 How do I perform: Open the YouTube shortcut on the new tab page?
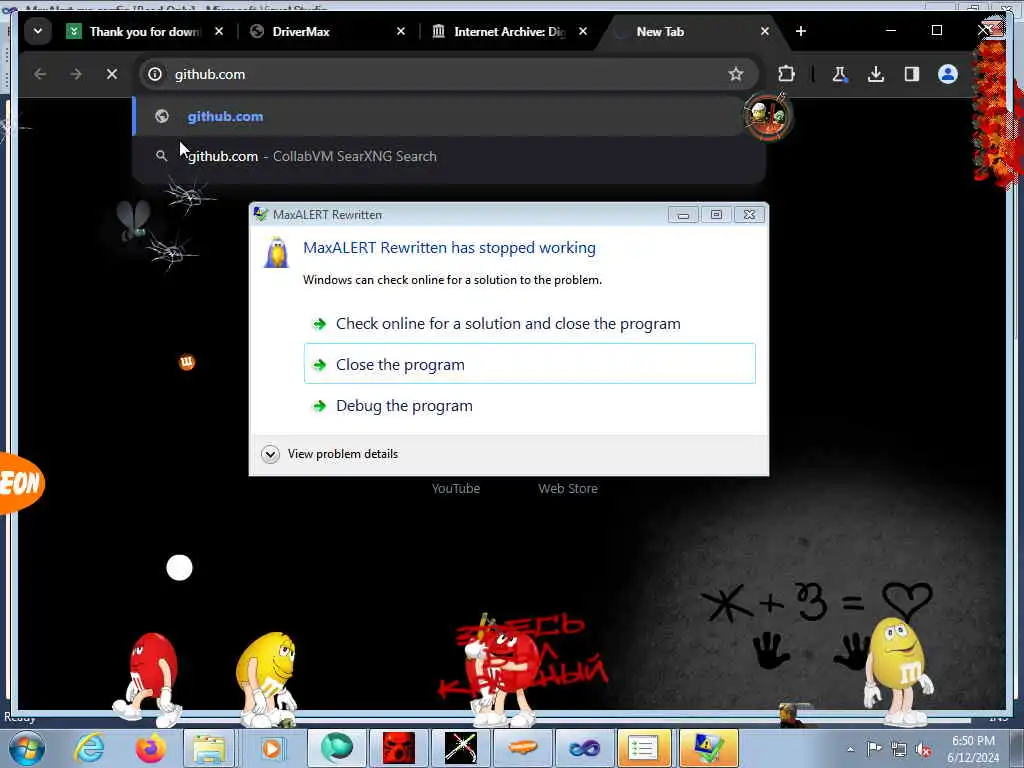click(456, 488)
